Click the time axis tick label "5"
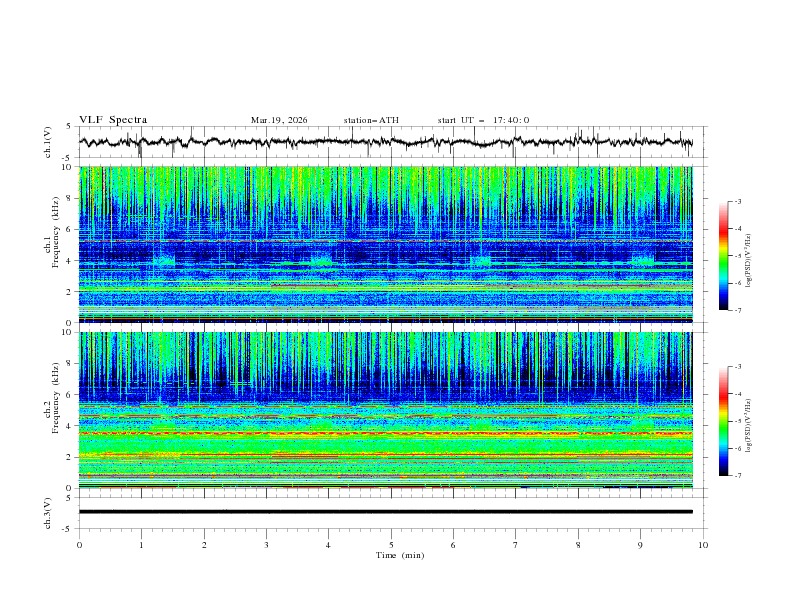The image size is (792, 612). [391, 545]
